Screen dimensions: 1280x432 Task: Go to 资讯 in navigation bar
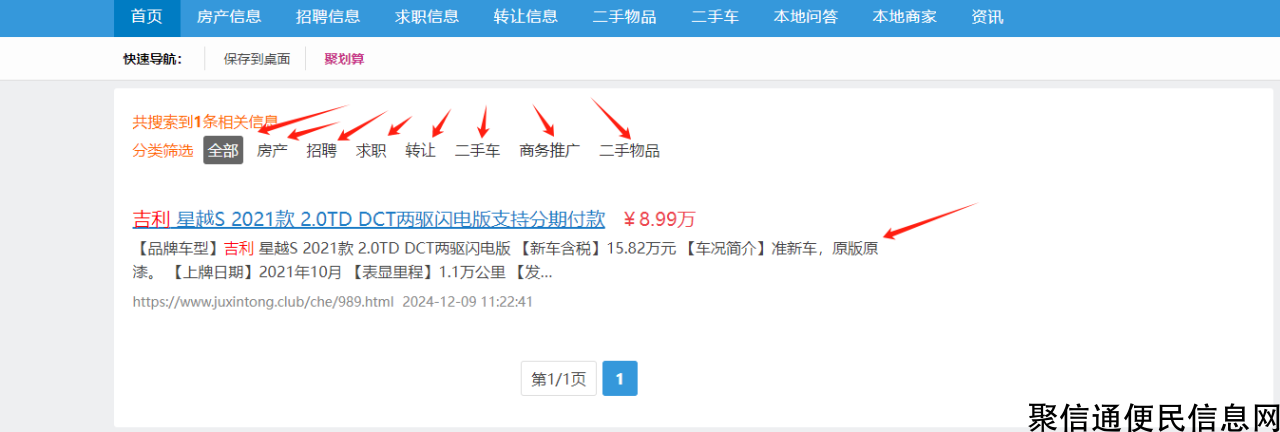[x=987, y=17]
